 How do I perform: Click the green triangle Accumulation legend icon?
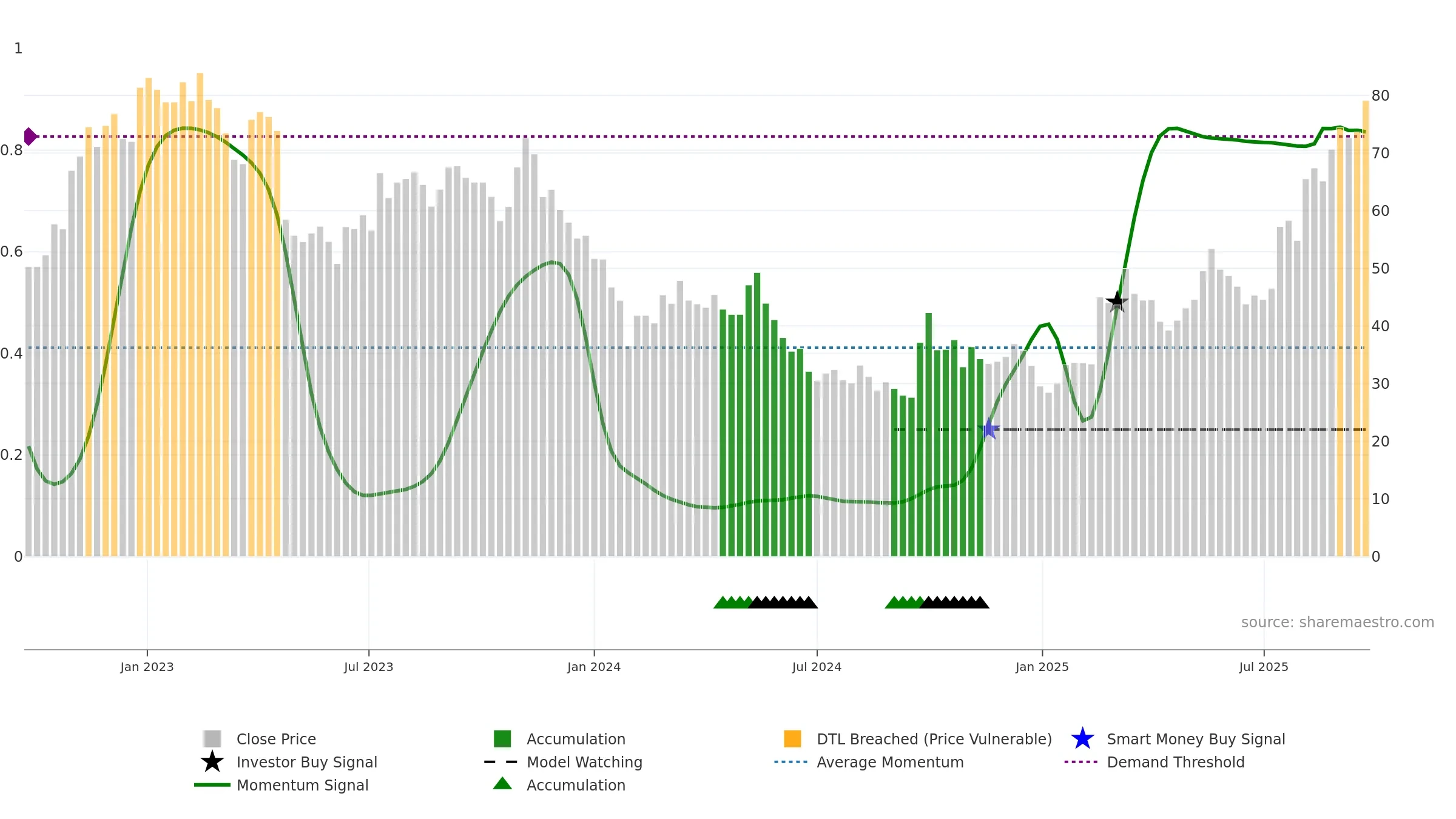coord(502,784)
